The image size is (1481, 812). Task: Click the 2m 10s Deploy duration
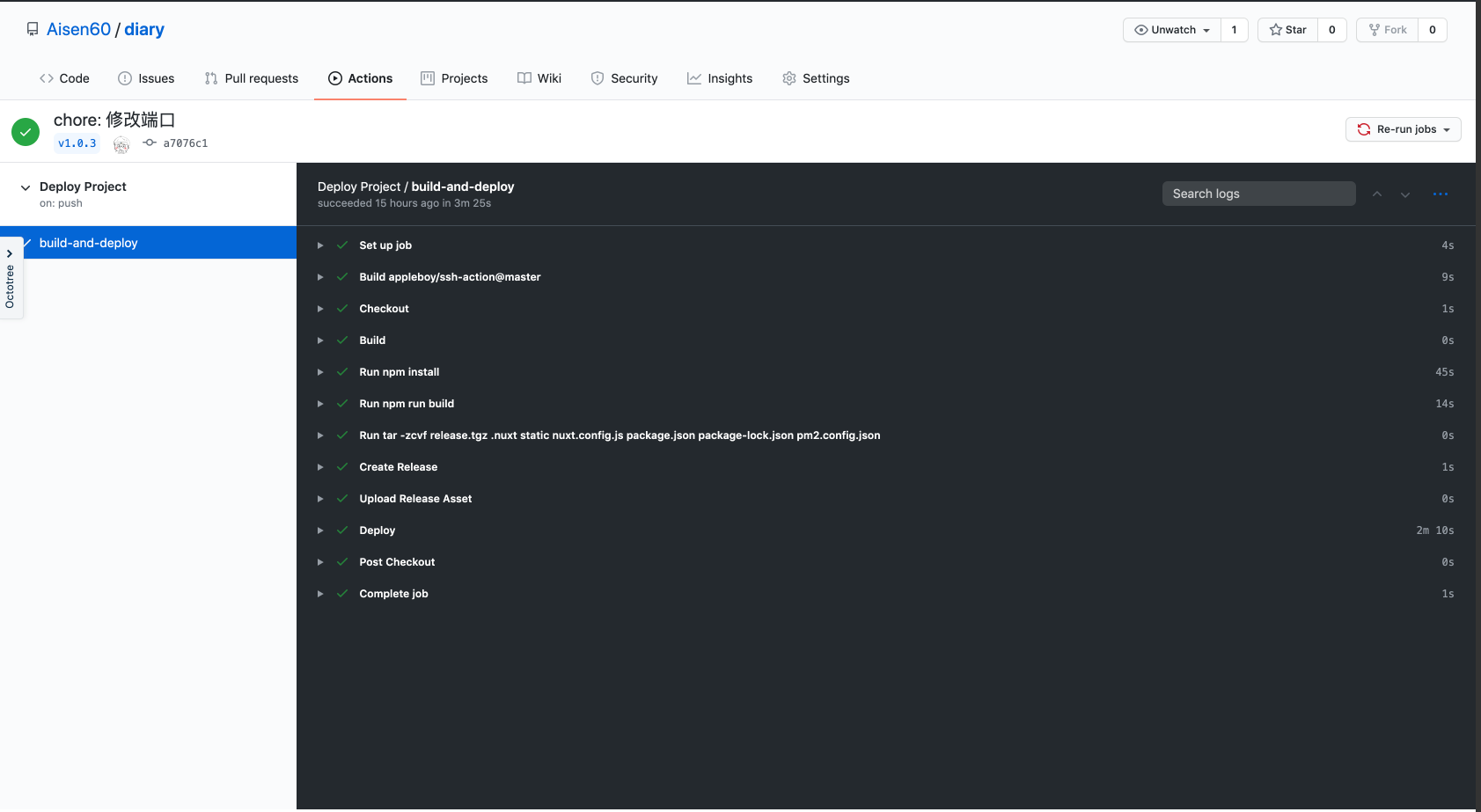pyautogui.click(x=1434, y=530)
